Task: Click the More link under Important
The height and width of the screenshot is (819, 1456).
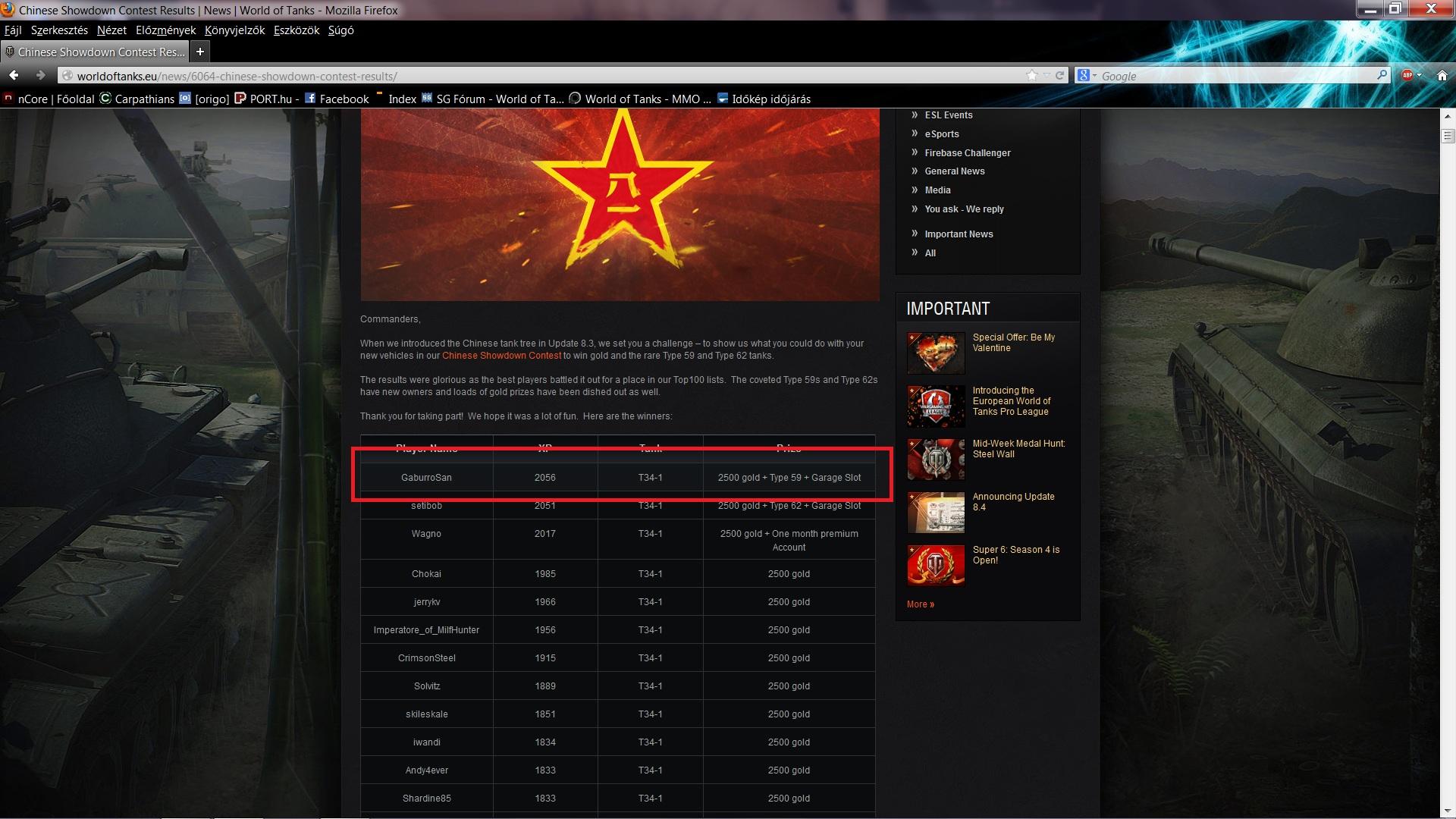Action: pyautogui.click(x=920, y=604)
